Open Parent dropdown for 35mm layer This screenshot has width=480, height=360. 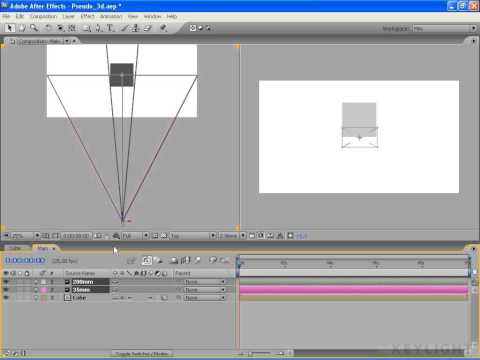click(x=204, y=290)
